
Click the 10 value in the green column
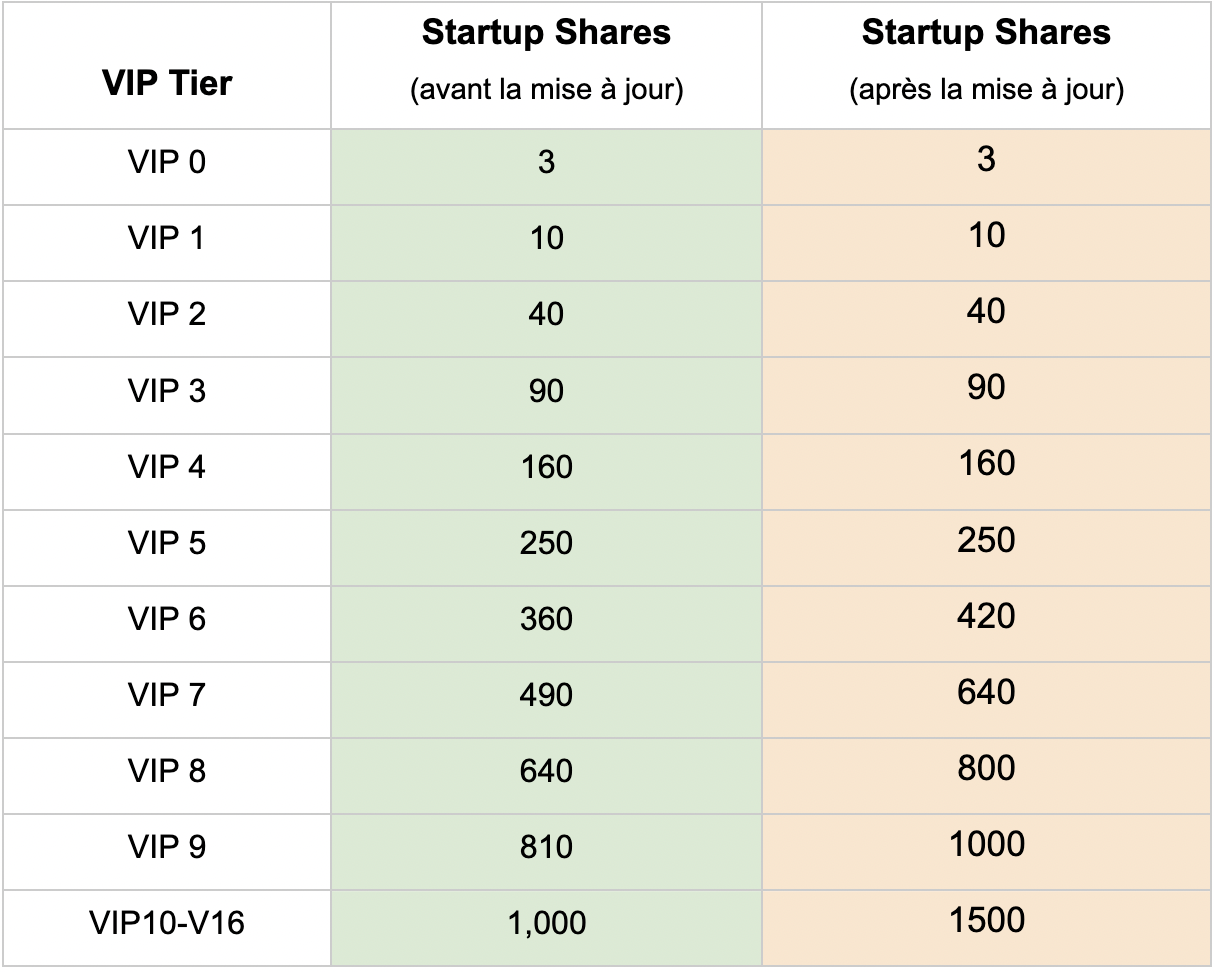coord(546,239)
